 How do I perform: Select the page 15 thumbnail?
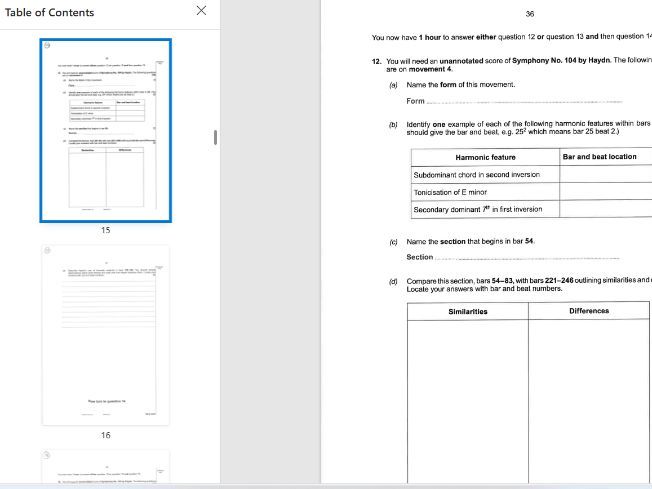point(105,130)
